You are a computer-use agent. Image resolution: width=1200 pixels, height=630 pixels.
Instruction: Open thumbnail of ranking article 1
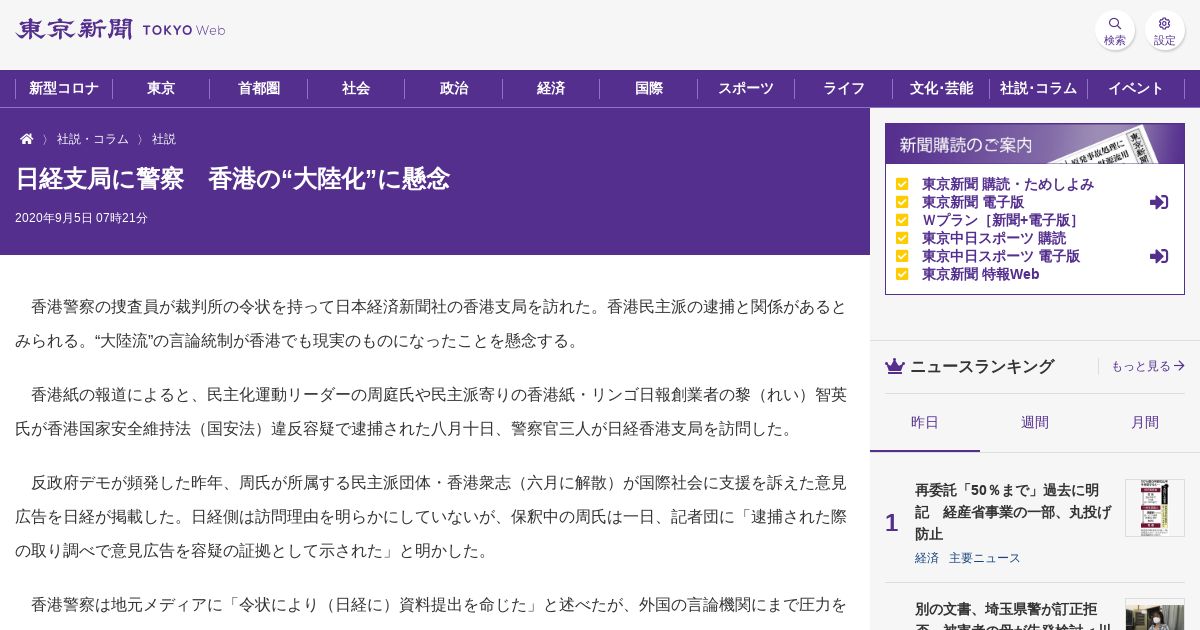tap(1155, 508)
